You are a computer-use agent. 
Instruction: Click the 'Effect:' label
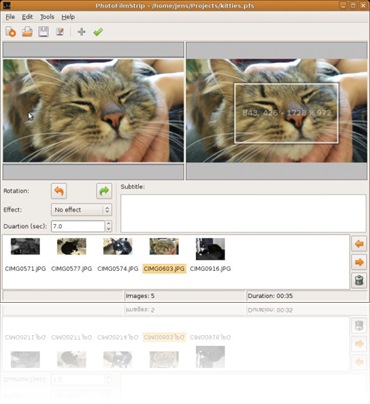click(13, 210)
